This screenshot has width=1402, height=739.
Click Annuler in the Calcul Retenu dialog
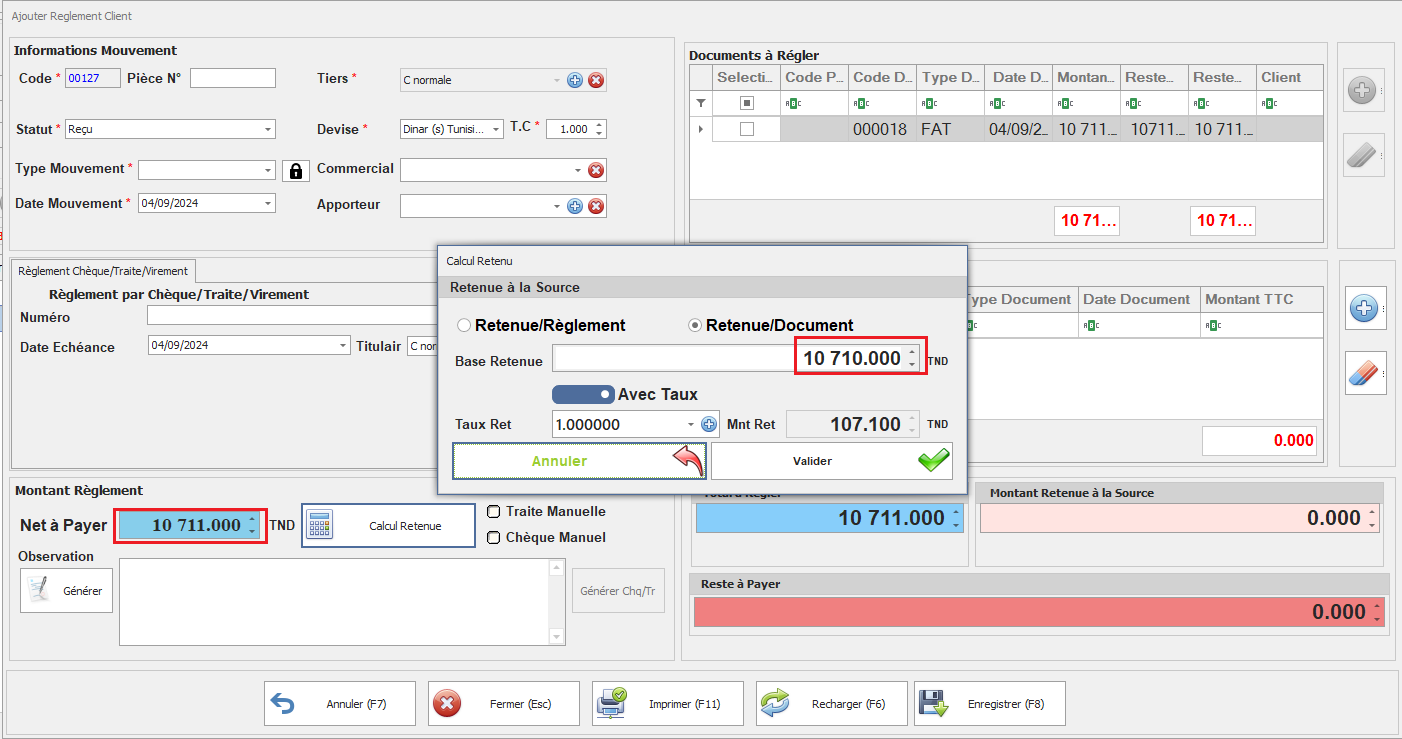[579, 461]
